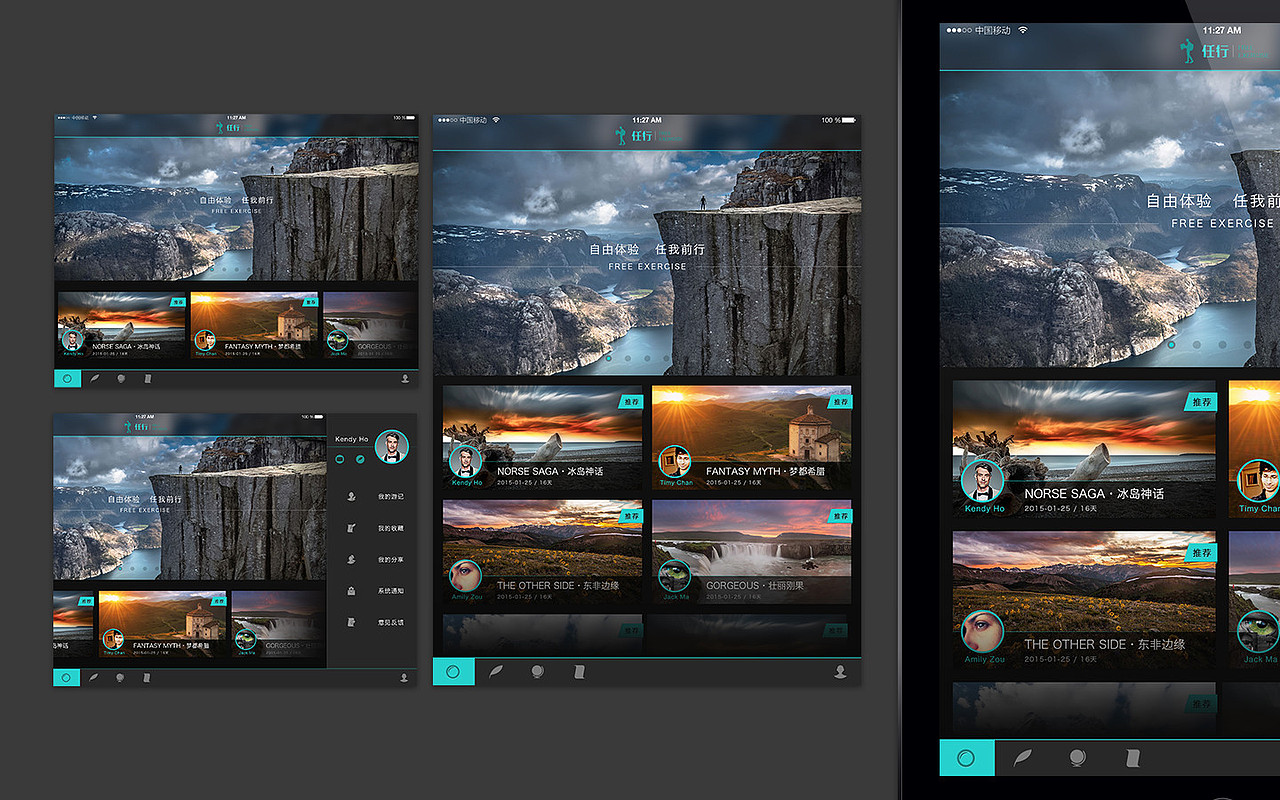Open the profile icon in the upper landscape mockup

405,379
